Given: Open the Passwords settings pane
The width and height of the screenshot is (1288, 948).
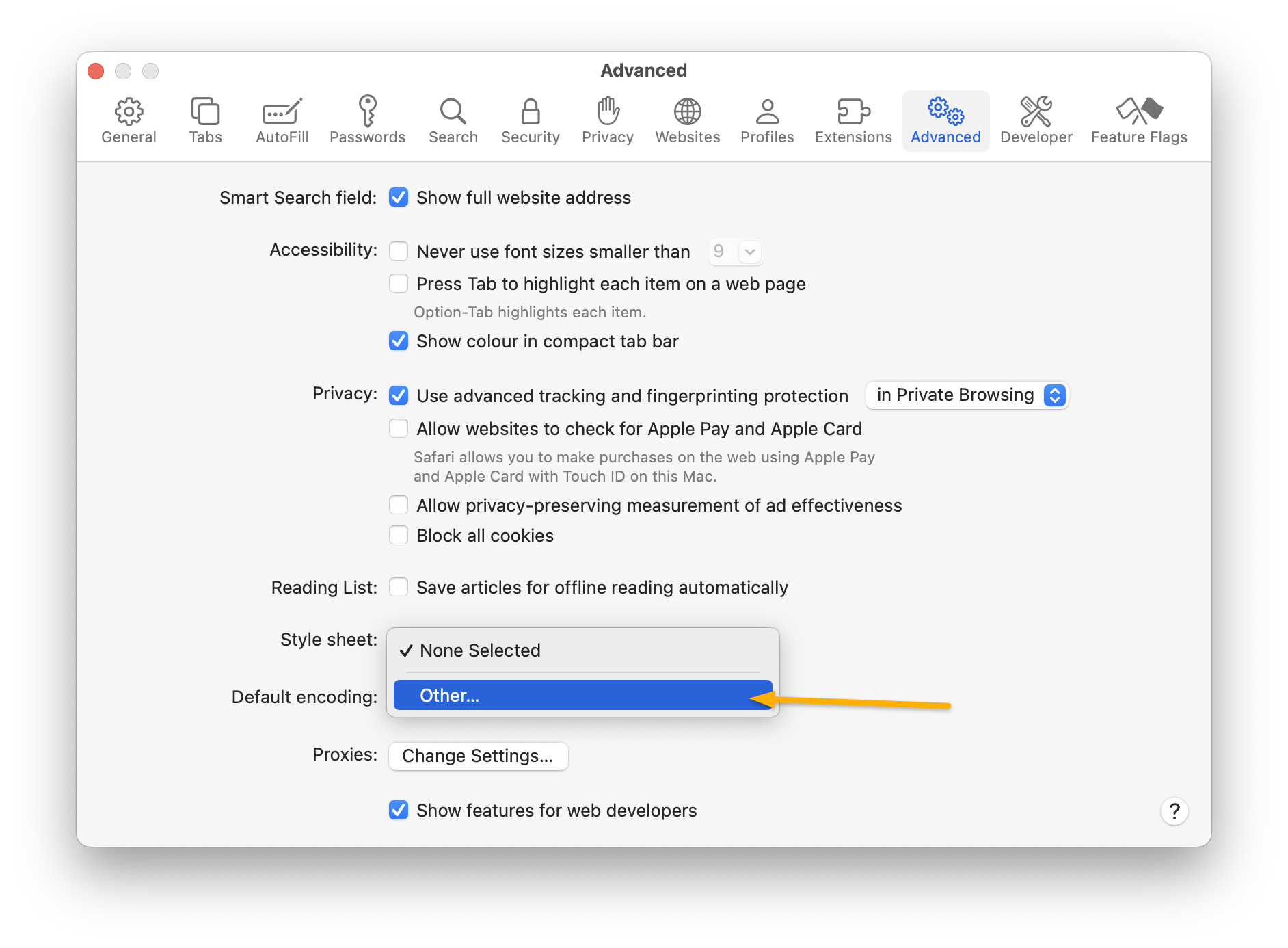Looking at the screenshot, I should [x=367, y=121].
